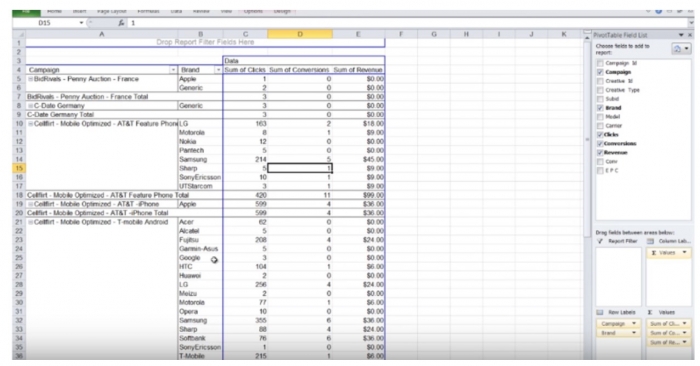
Task: Collapse the BidRivals Penny Auction France group
Action: coord(30,79)
